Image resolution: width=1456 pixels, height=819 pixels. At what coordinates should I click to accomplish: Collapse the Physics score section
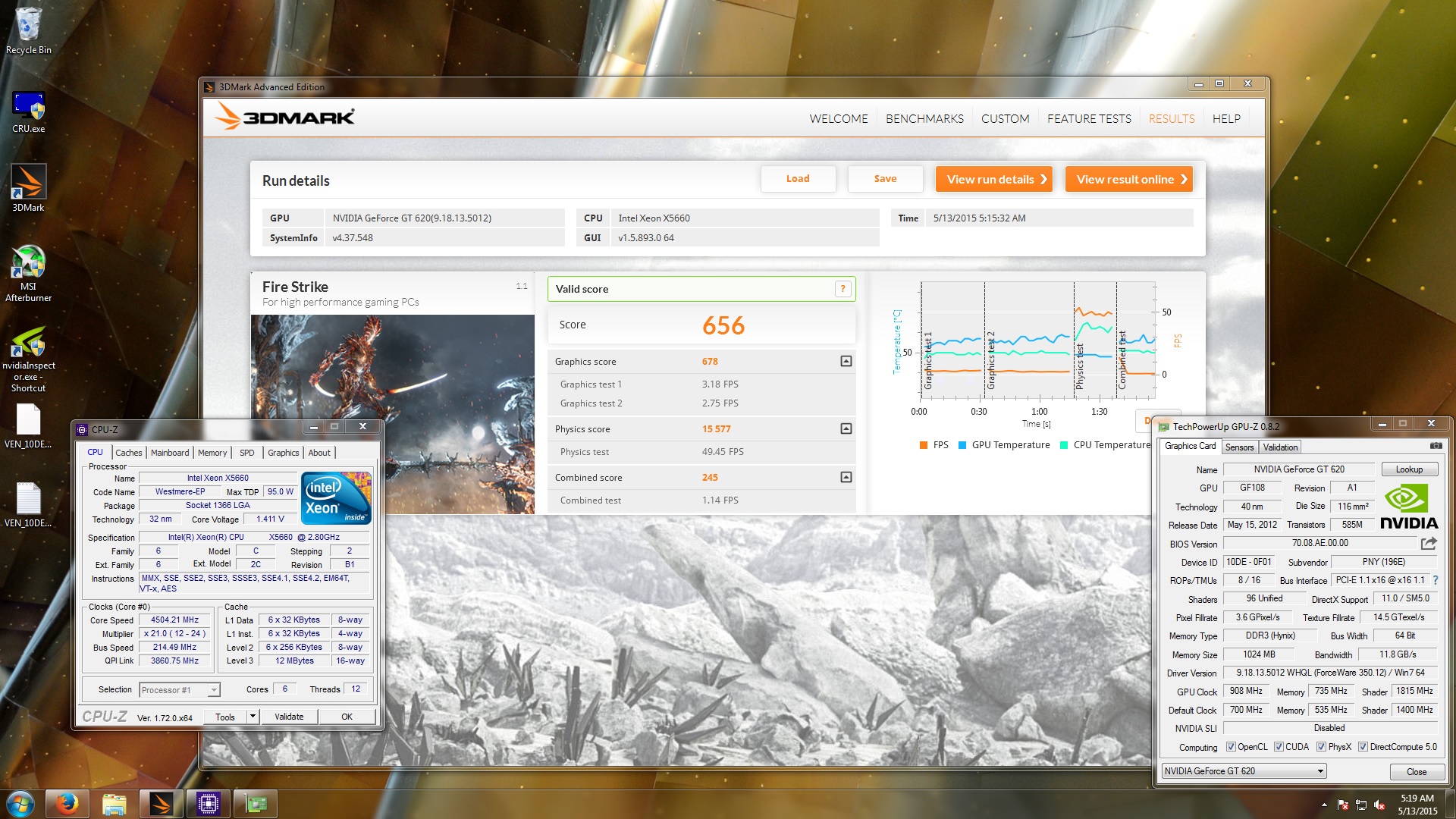[x=846, y=429]
